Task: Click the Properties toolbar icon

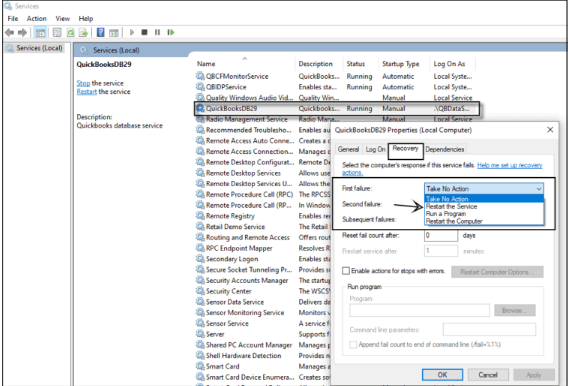Action: [57, 33]
